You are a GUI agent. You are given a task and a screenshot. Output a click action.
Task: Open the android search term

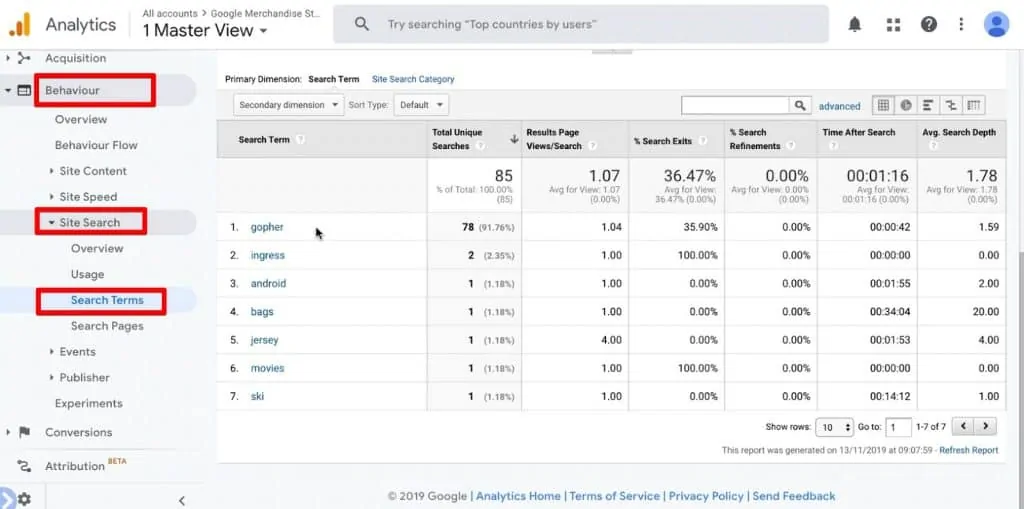click(268, 284)
